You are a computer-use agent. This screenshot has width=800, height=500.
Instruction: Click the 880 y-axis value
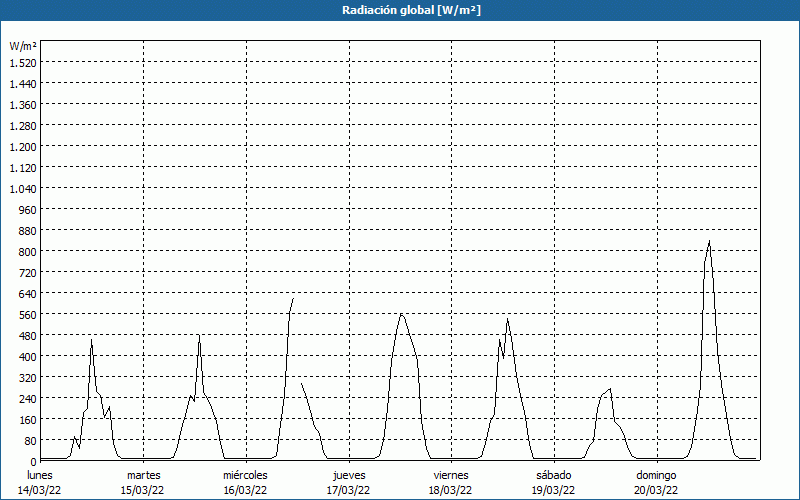pyautogui.click(x=27, y=231)
